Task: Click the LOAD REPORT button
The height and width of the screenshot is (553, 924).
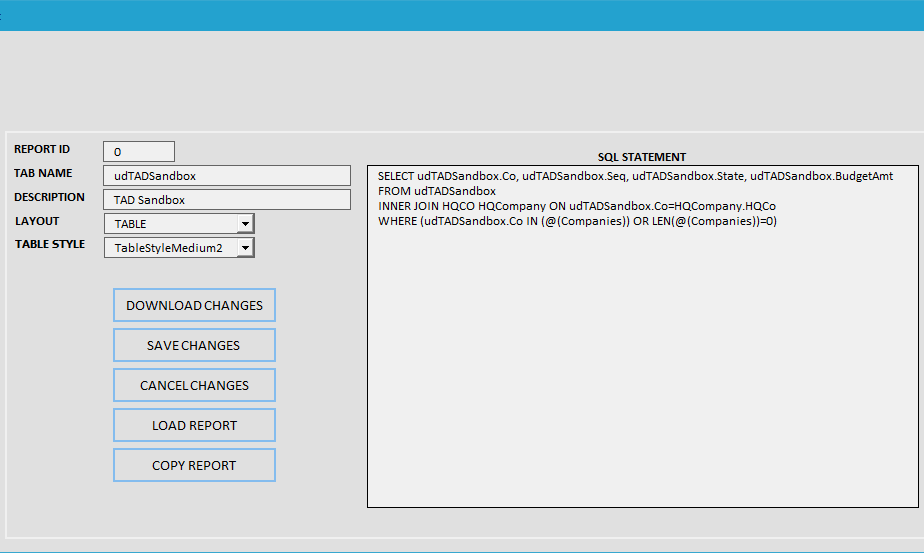Action: tap(194, 426)
